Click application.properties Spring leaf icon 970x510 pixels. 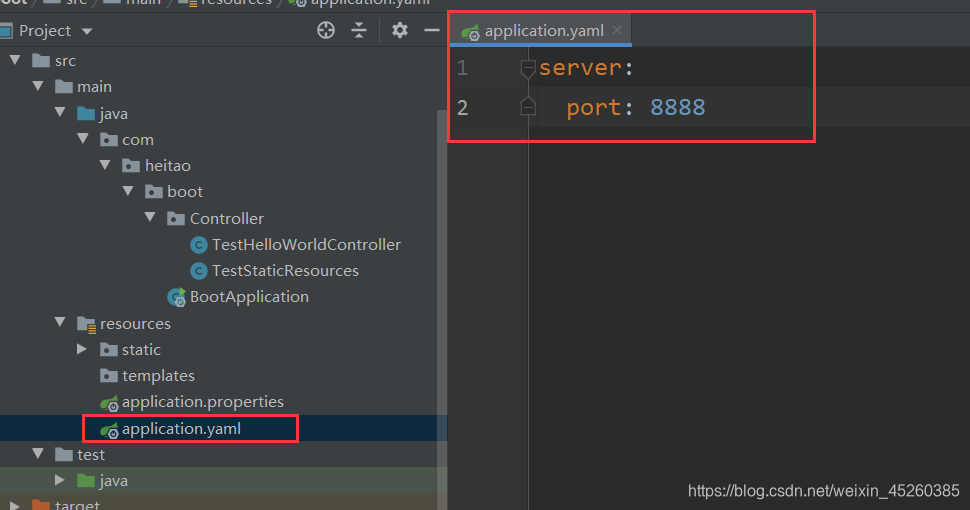click(x=109, y=403)
